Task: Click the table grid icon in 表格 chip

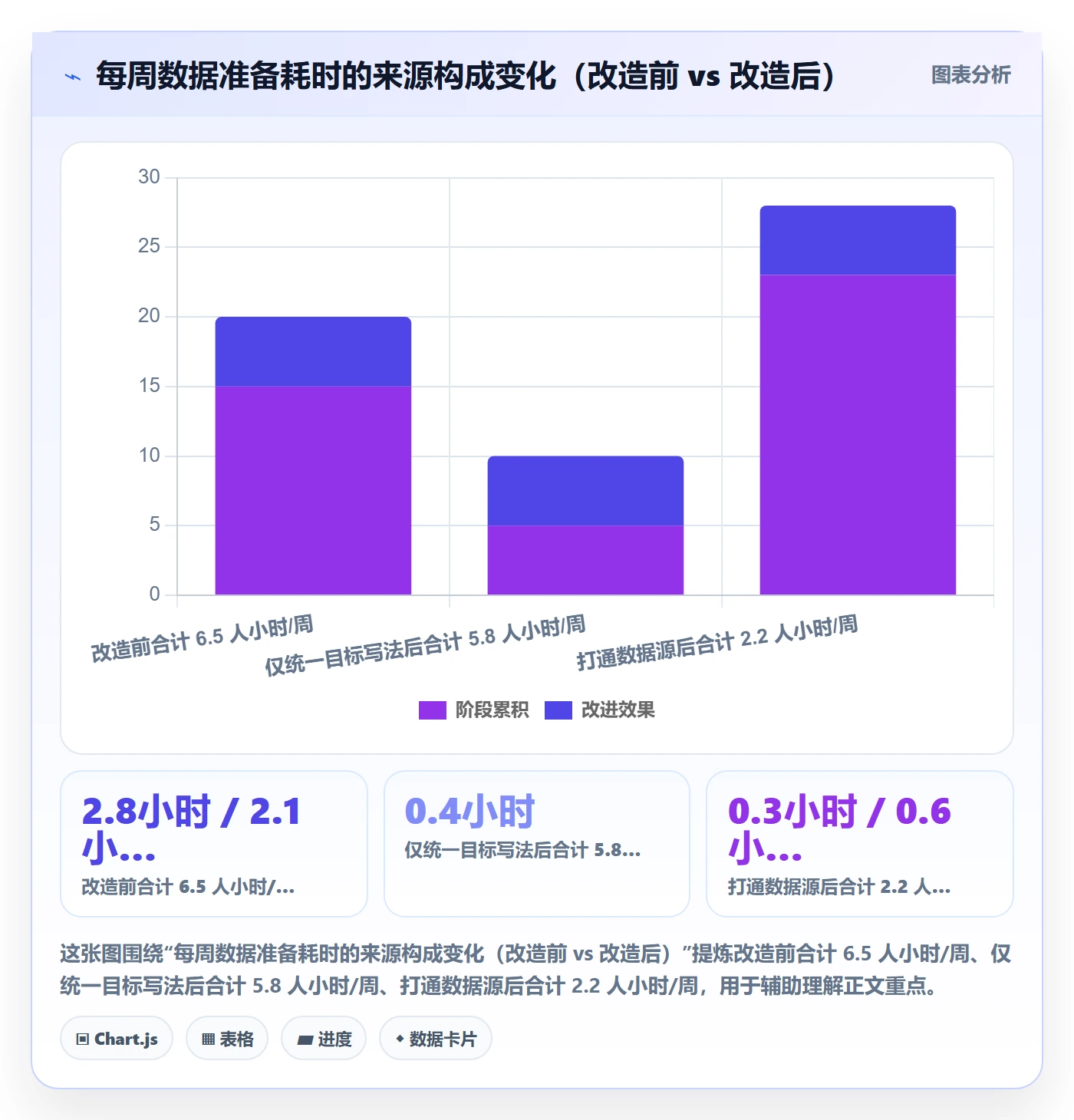Action: pyautogui.click(x=208, y=1039)
